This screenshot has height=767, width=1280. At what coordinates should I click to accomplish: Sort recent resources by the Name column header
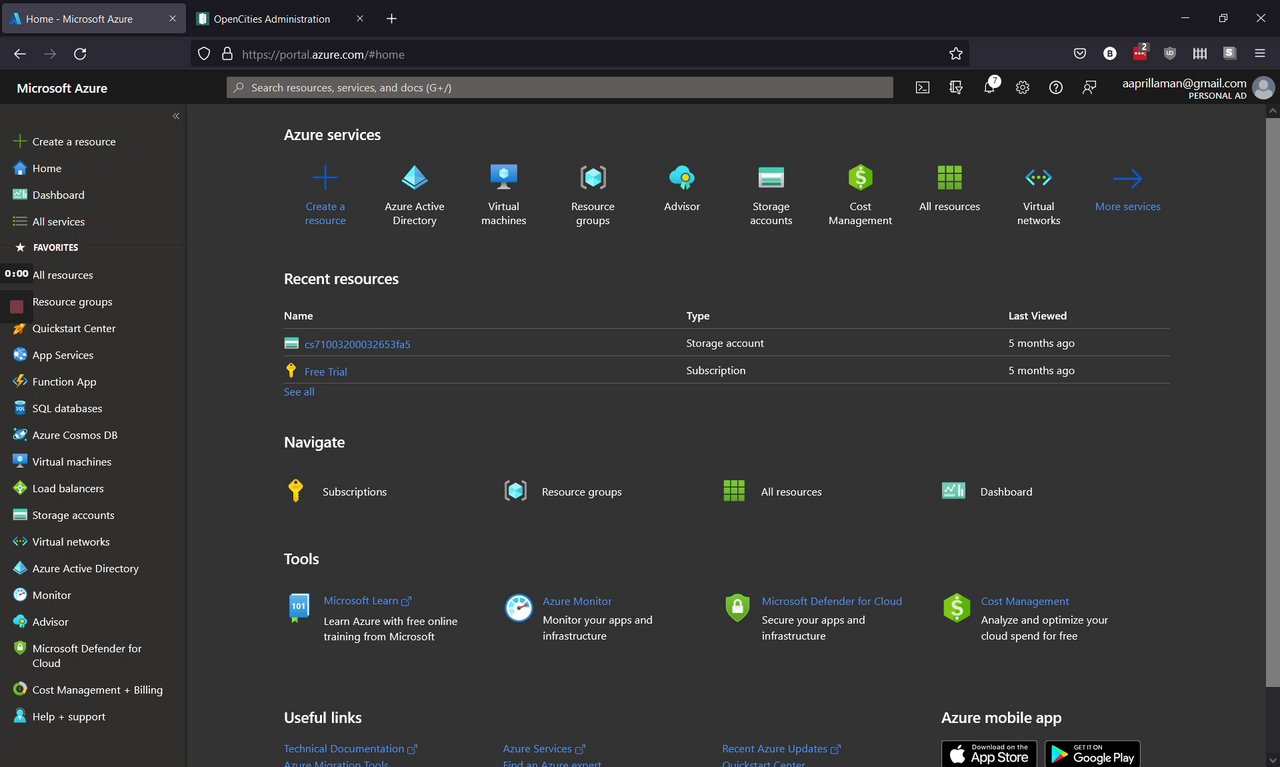coord(298,316)
